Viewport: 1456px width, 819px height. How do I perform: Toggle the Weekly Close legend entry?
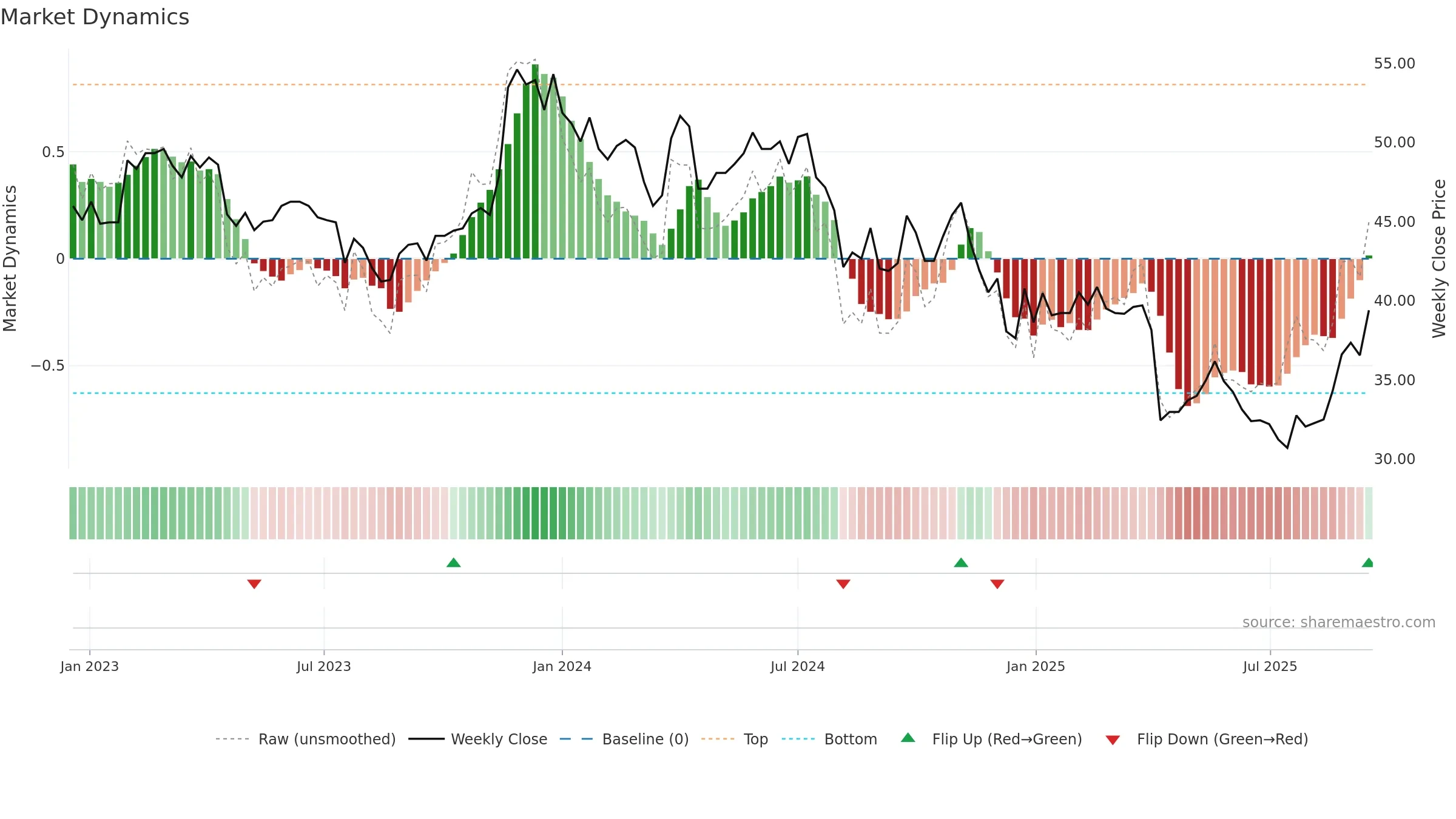pyautogui.click(x=478, y=739)
